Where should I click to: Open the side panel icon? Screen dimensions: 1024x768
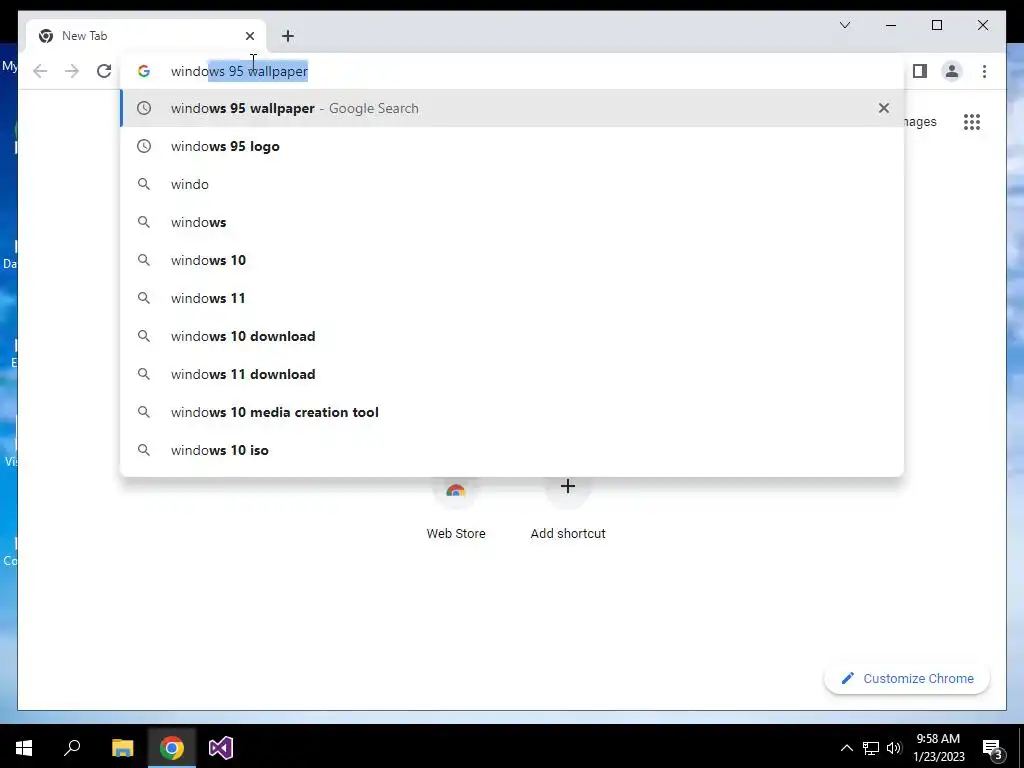pyautogui.click(x=920, y=71)
